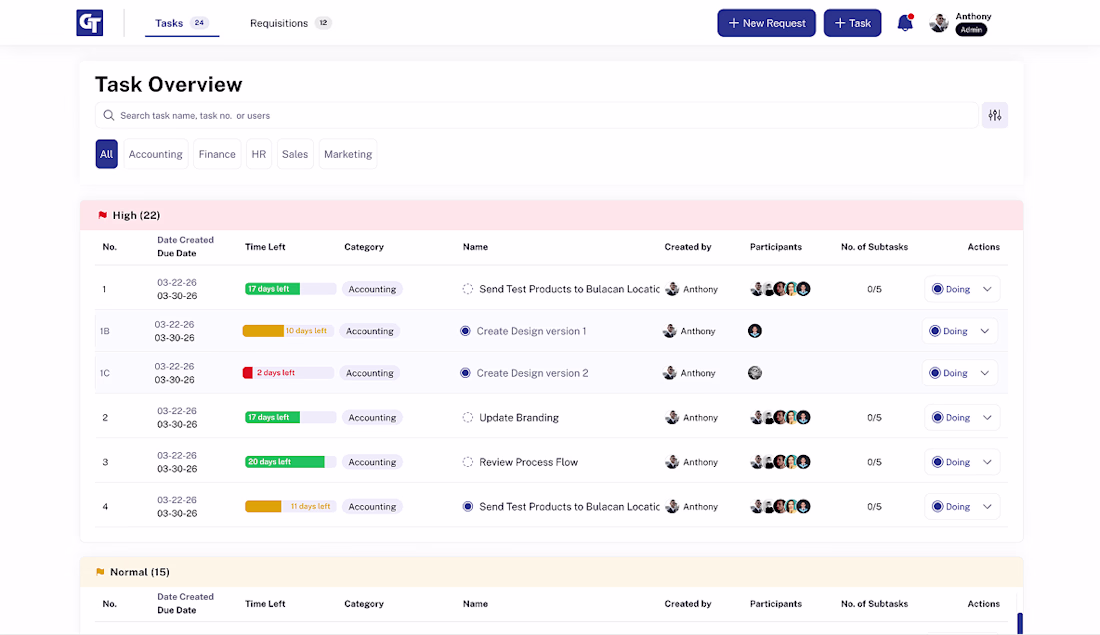The height and width of the screenshot is (635, 1100).
Task: Click the New Request button
Action: click(x=766, y=23)
